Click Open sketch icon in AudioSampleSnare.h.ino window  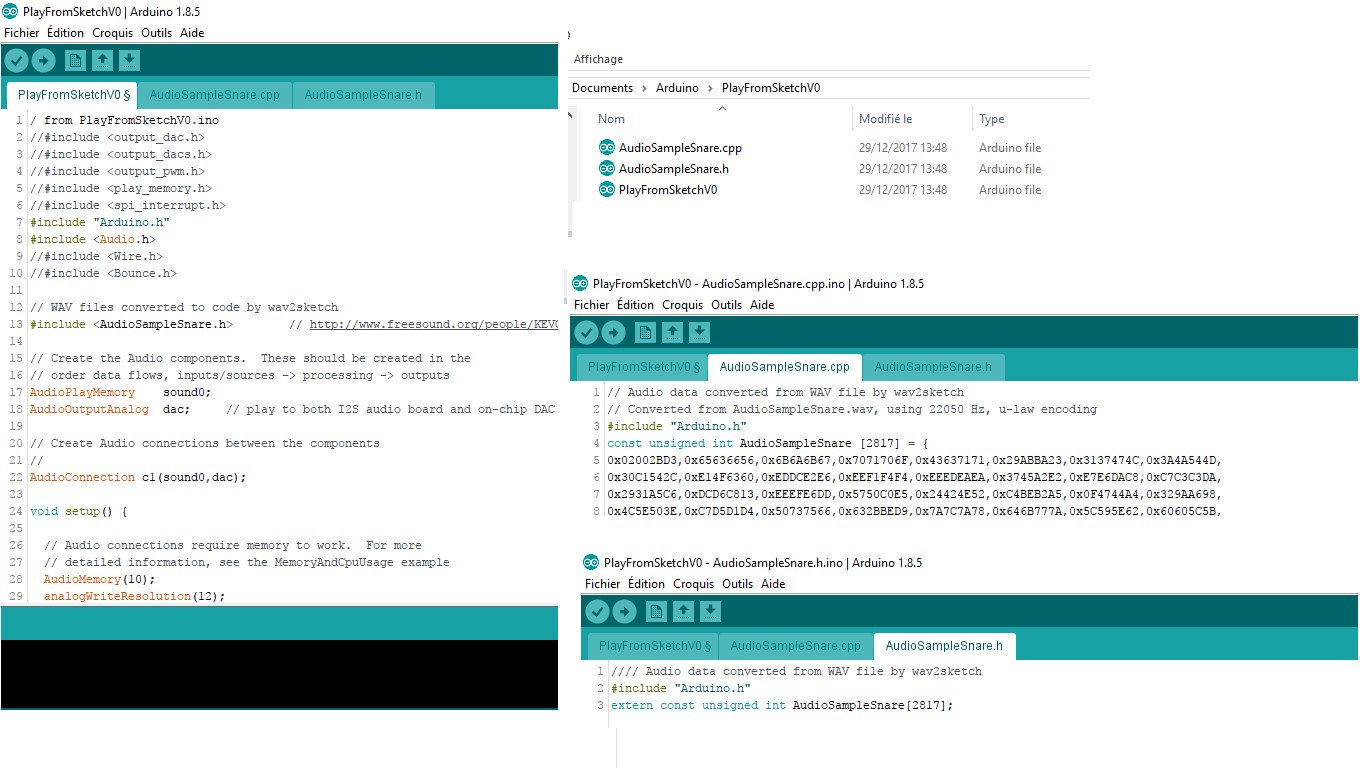pyautogui.click(x=683, y=611)
